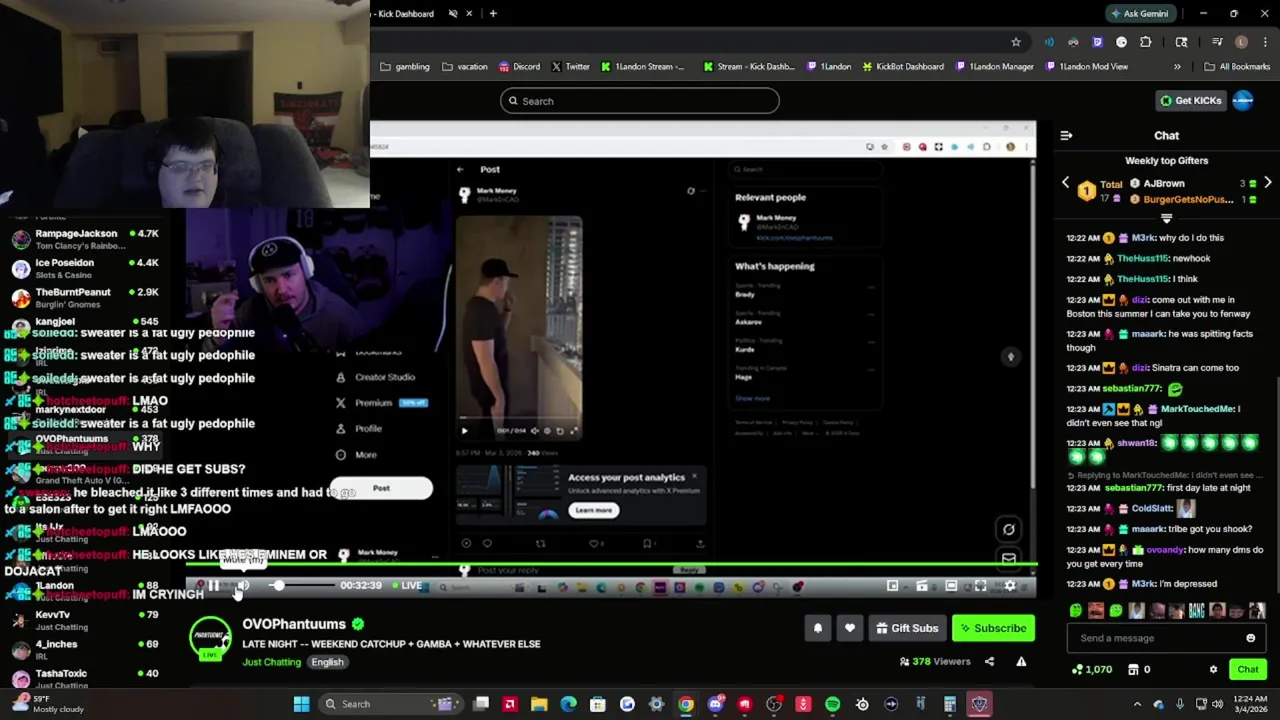This screenshot has width=1280, height=720.
Task: Open the player settings gear
Action: (1010, 586)
